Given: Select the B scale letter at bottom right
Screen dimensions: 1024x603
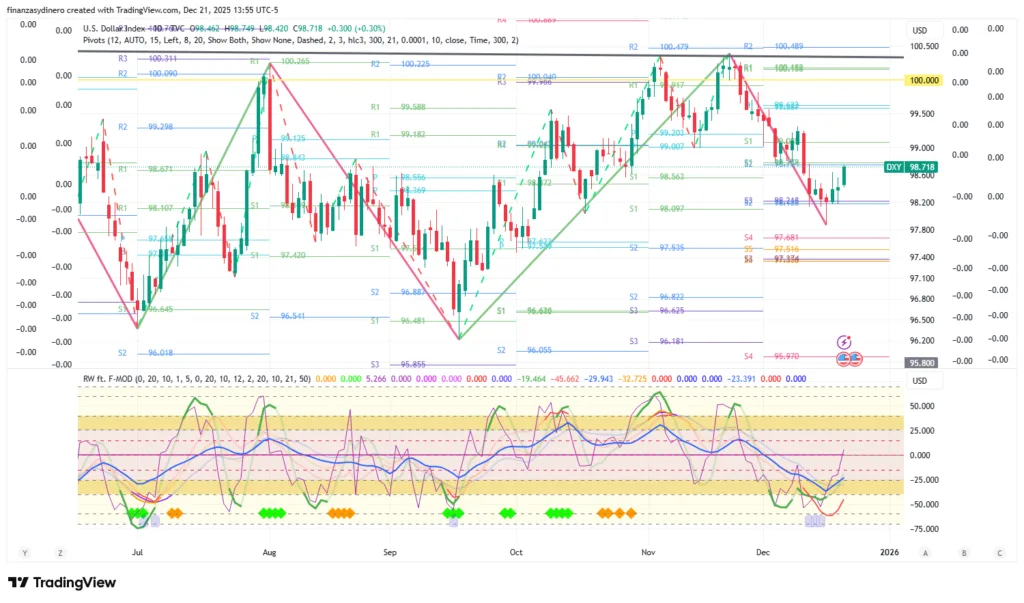Looking at the screenshot, I should pyautogui.click(x=963, y=552).
